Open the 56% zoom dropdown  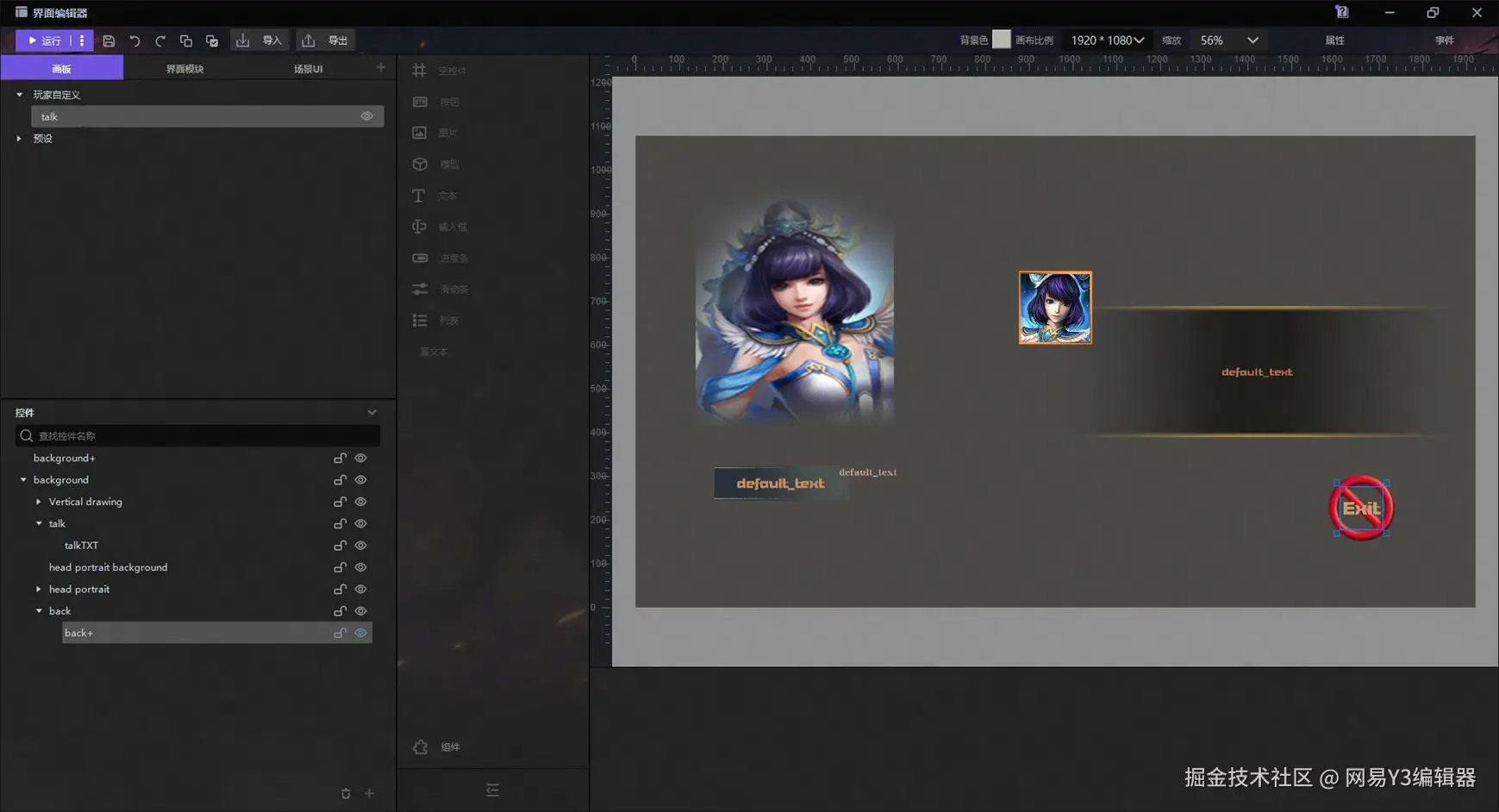pyautogui.click(x=1229, y=41)
